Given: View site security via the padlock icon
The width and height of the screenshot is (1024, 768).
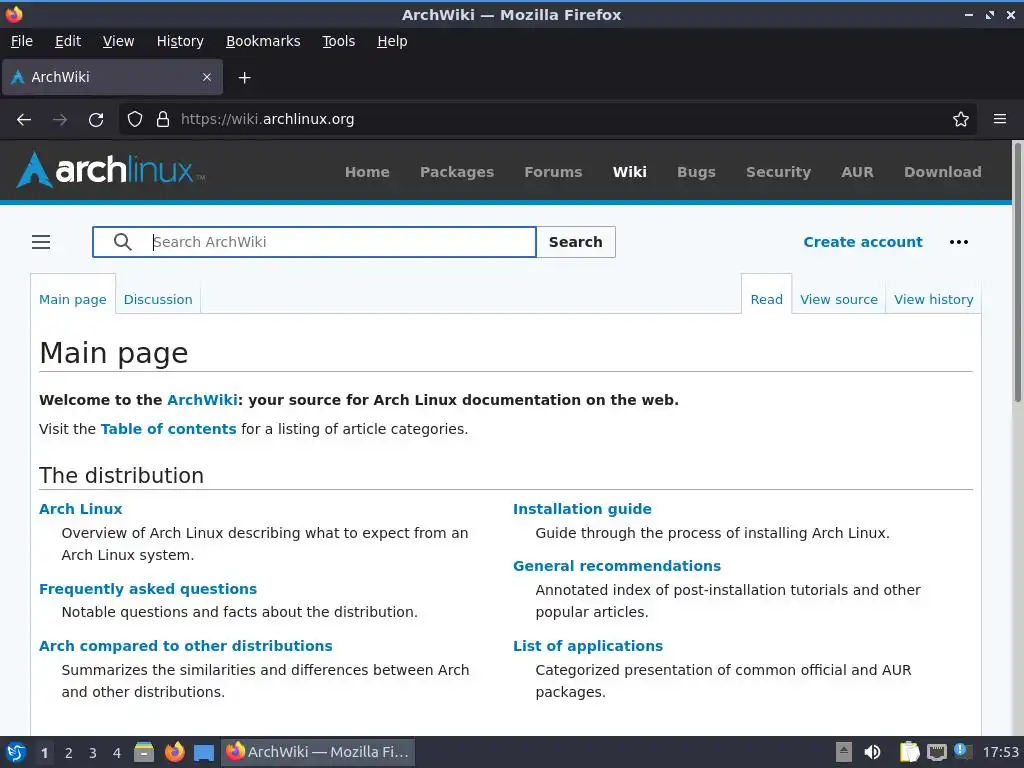Looking at the screenshot, I should point(163,120).
